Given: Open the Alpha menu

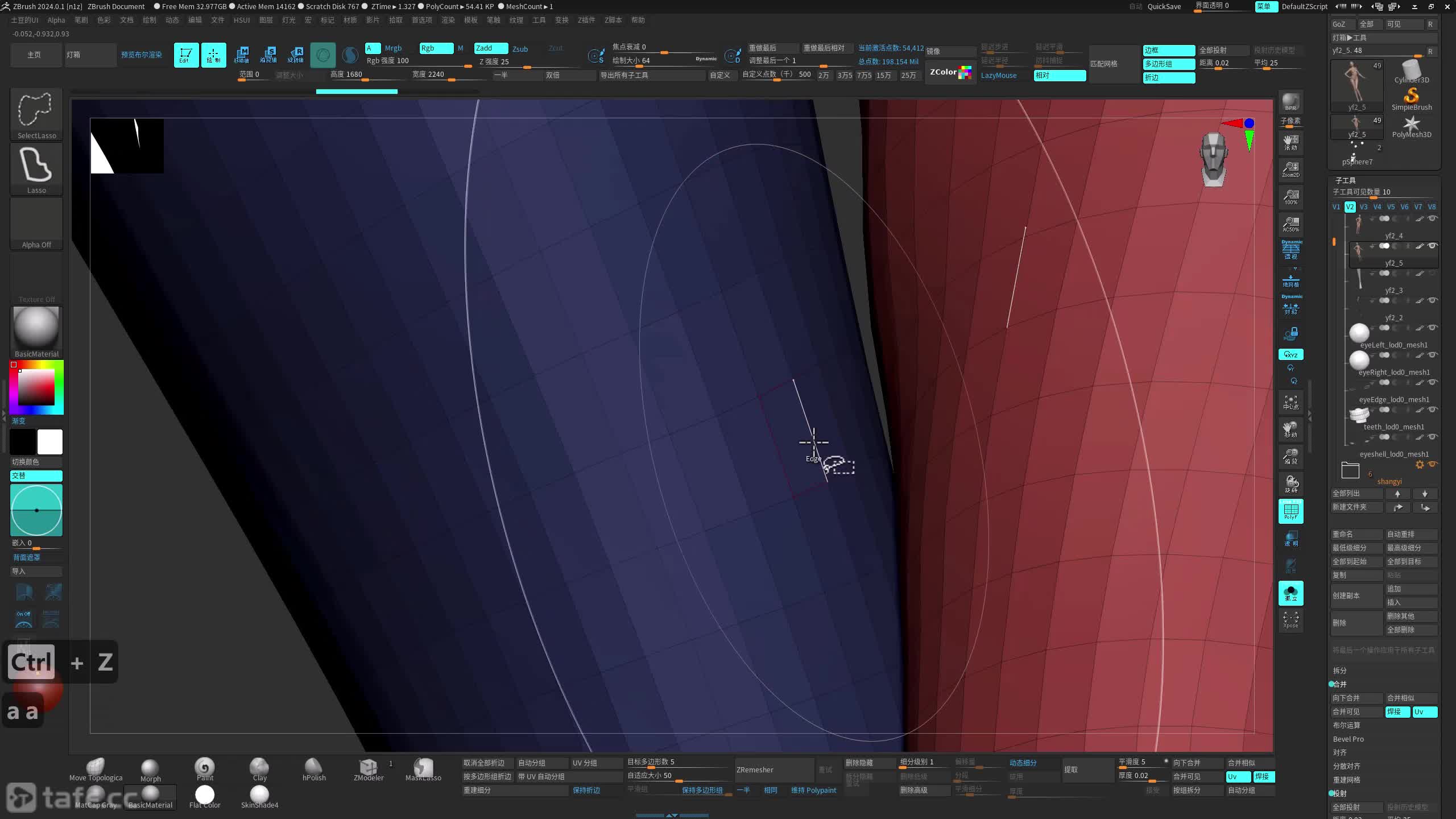Looking at the screenshot, I should [56, 20].
